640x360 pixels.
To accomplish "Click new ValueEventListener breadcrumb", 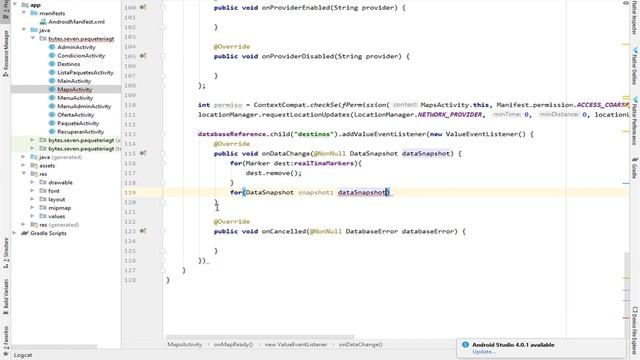I will pos(296,344).
